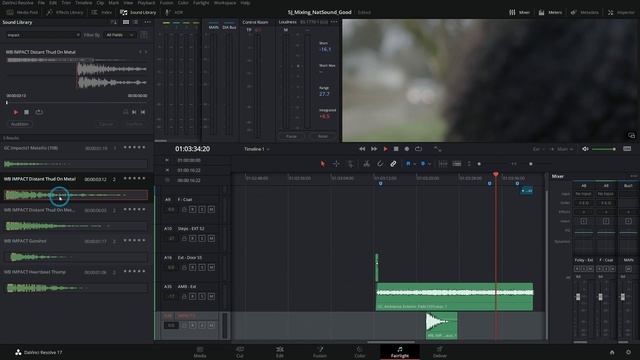Stop timeline playback
The width and height of the screenshot is (640, 360).
(396, 149)
